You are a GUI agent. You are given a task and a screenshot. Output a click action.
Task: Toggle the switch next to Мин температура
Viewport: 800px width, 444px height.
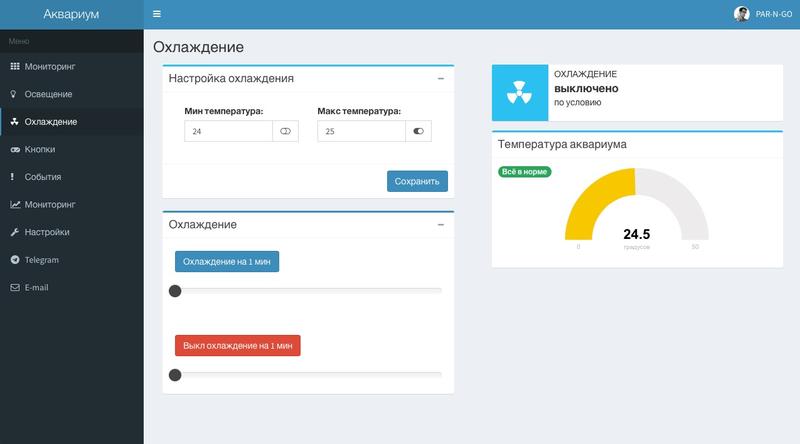coord(285,131)
